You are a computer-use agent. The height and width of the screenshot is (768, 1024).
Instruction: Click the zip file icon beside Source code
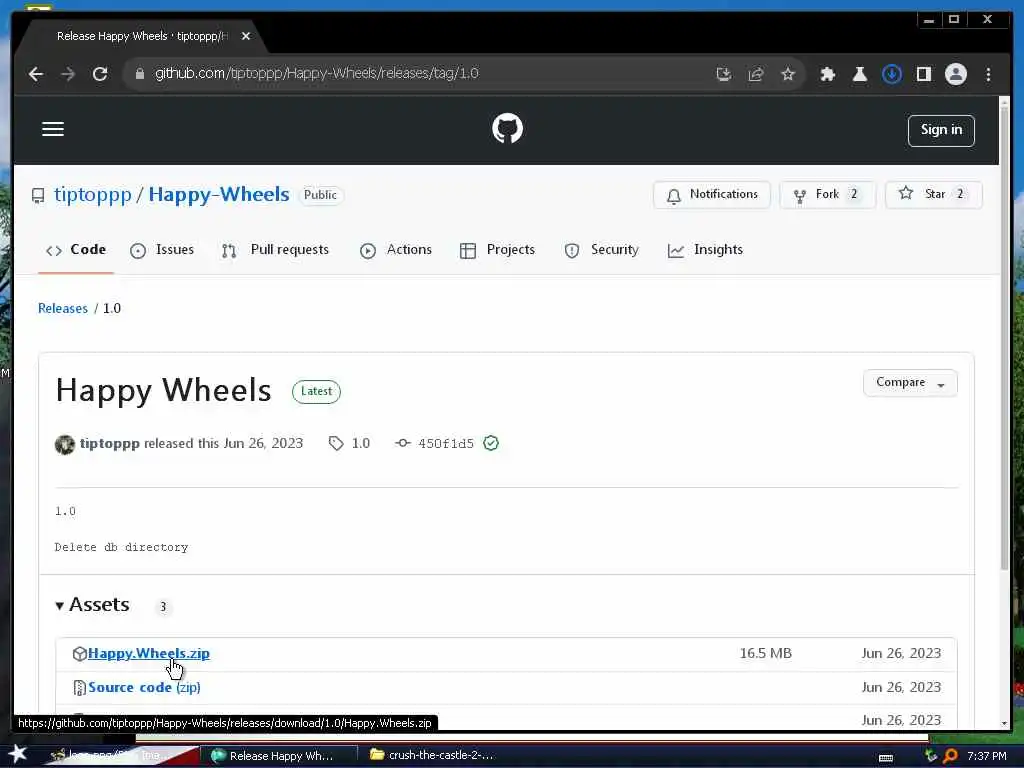pos(80,688)
